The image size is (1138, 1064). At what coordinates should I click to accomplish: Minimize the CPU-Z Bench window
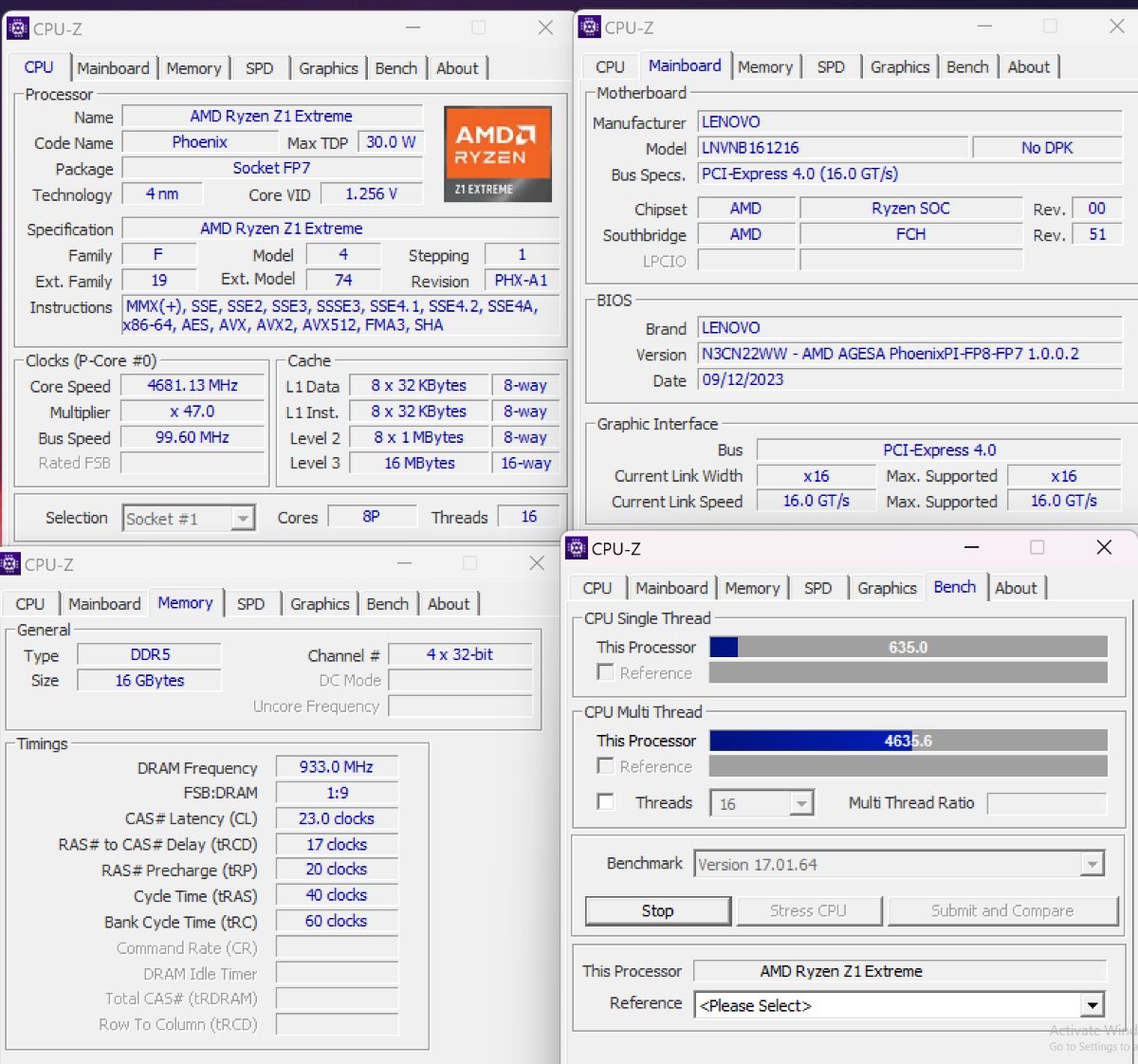971,548
